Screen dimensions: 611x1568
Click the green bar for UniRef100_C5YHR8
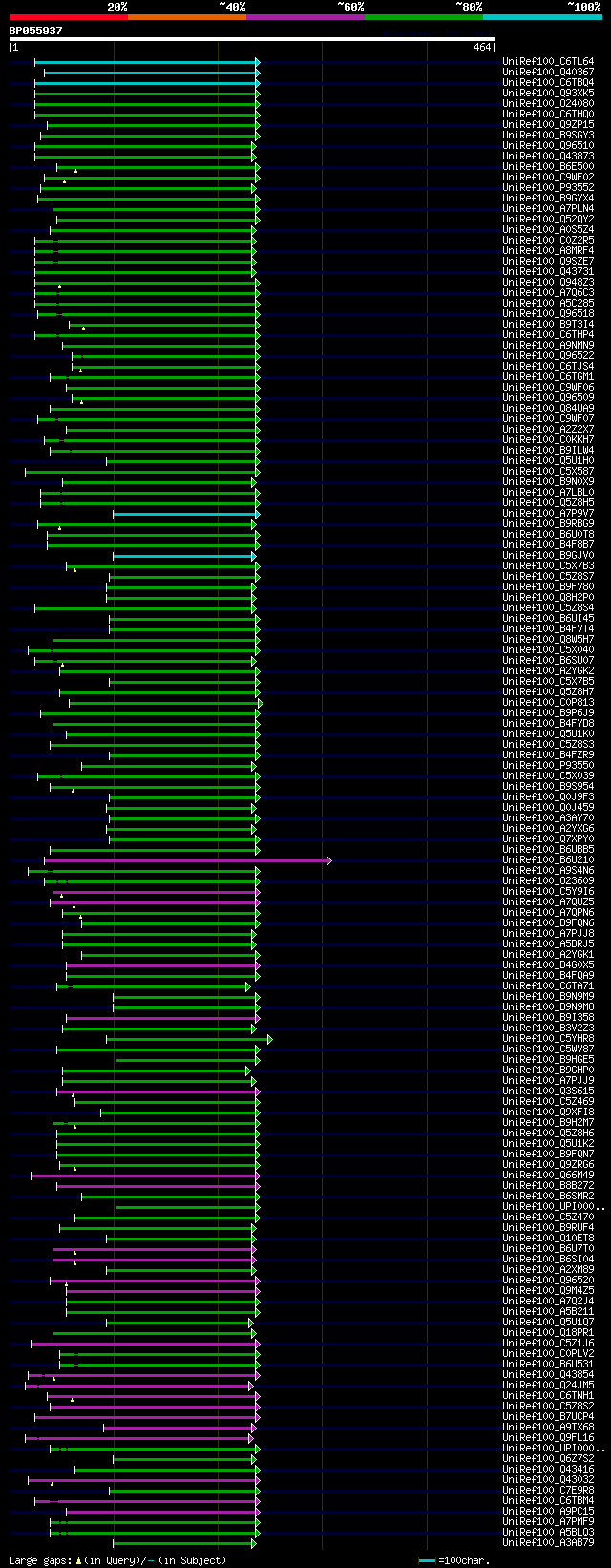pyautogui.click(x=189, y=1039)
